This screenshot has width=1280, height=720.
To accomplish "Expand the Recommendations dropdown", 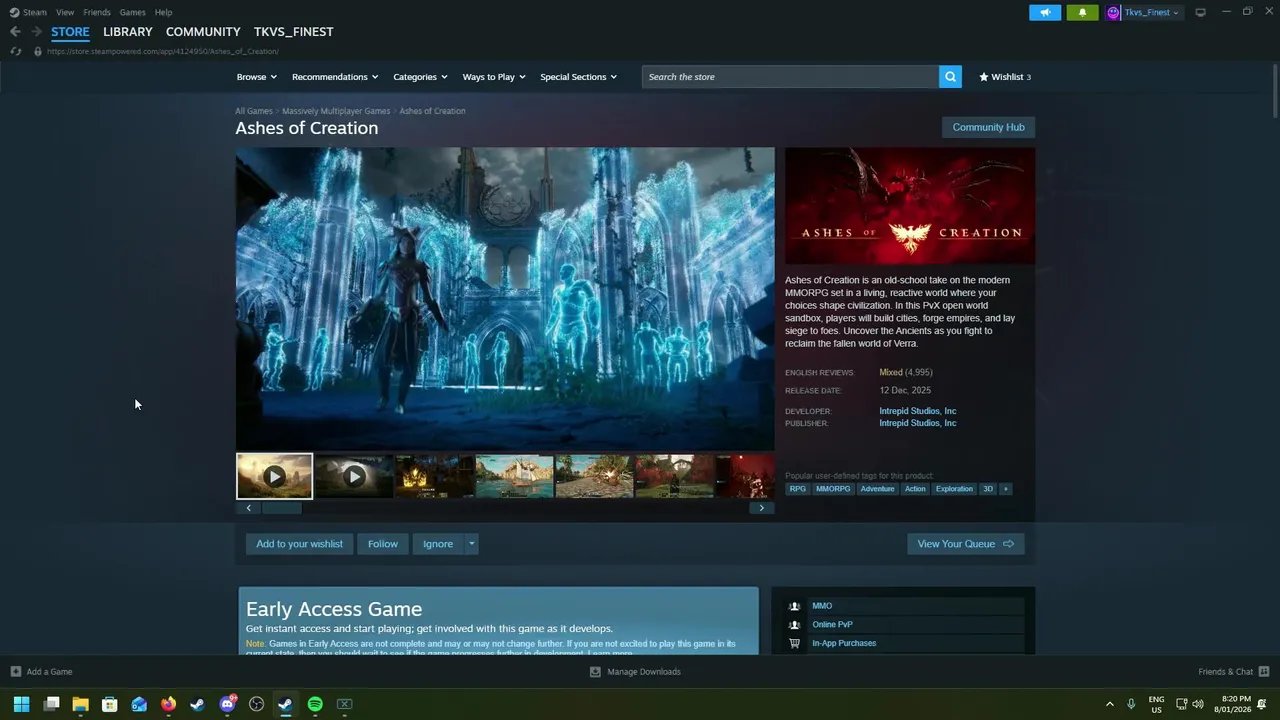I will [x=335, y=77].
